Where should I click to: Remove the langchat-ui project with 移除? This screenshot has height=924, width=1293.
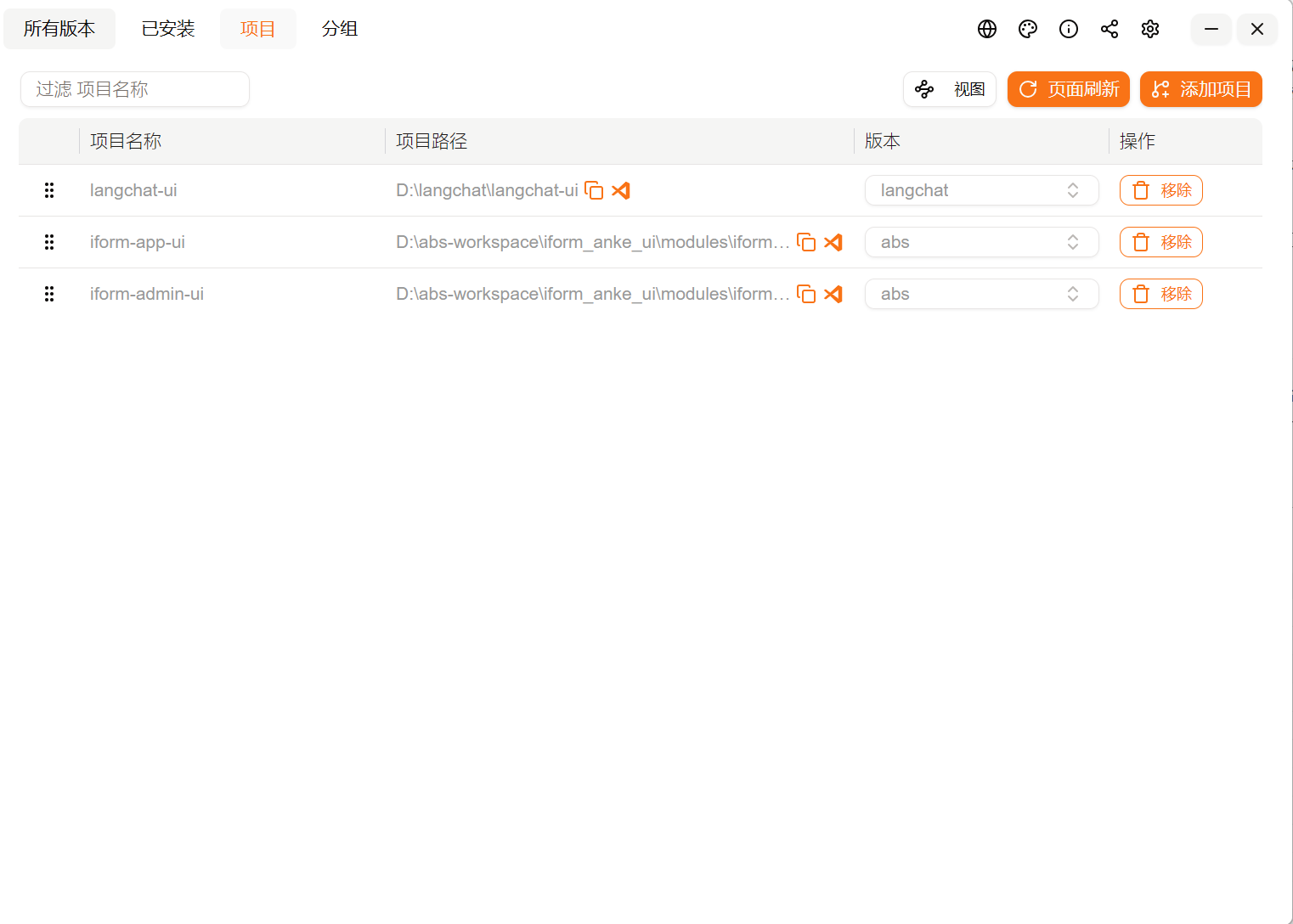click(1160, 190)
